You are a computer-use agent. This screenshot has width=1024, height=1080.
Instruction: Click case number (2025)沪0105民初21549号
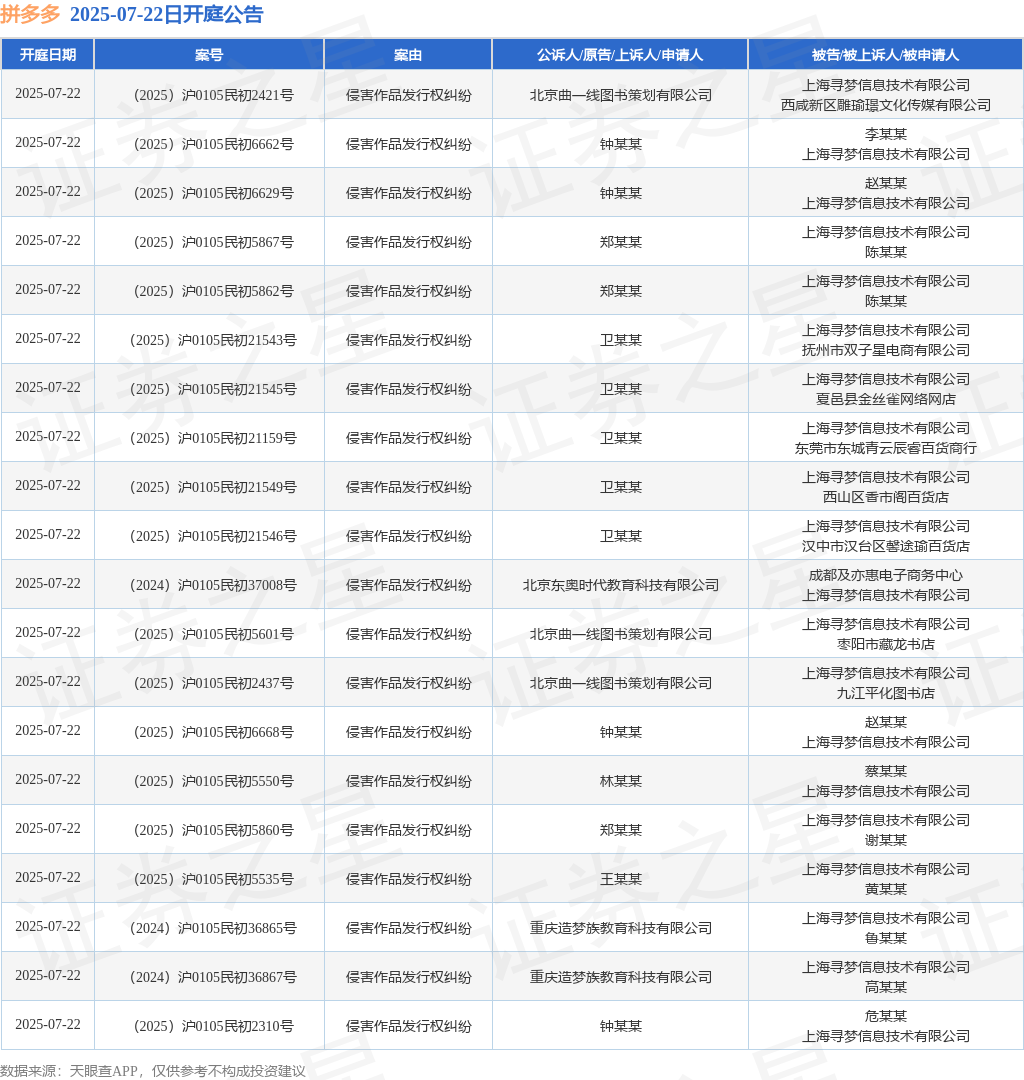(213, 486)
